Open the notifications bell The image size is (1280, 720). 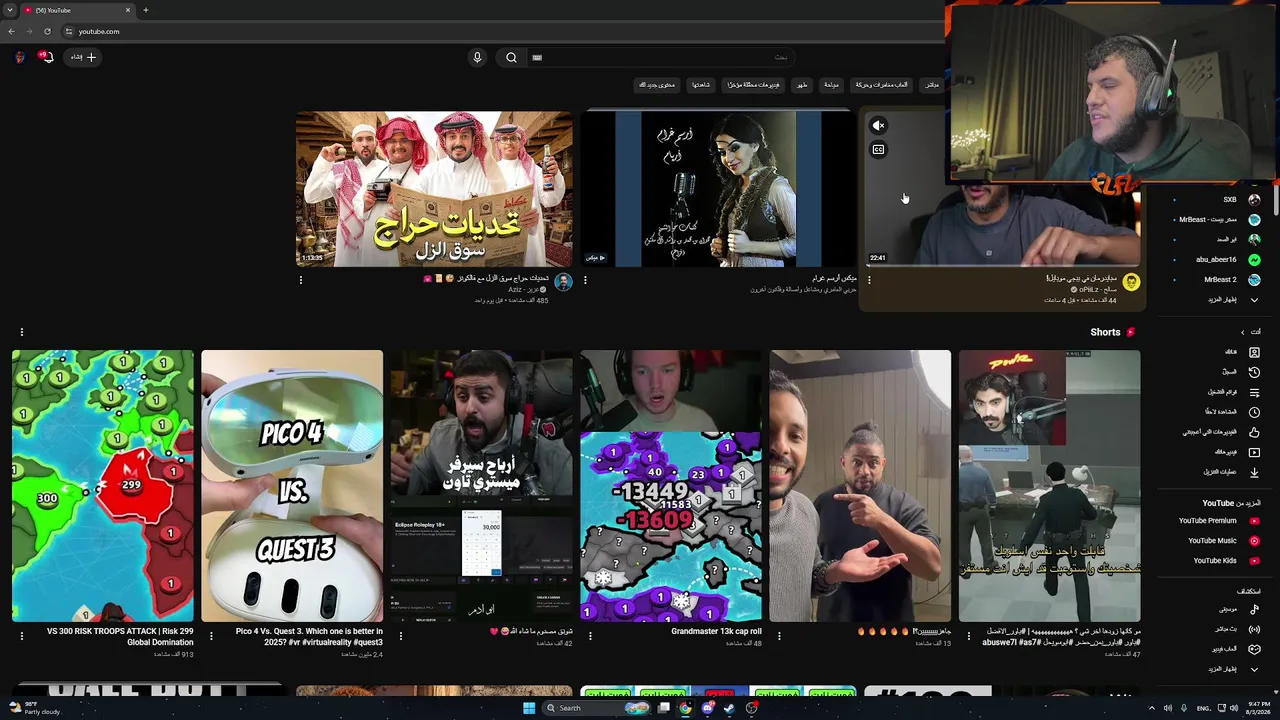pos(45,57)
